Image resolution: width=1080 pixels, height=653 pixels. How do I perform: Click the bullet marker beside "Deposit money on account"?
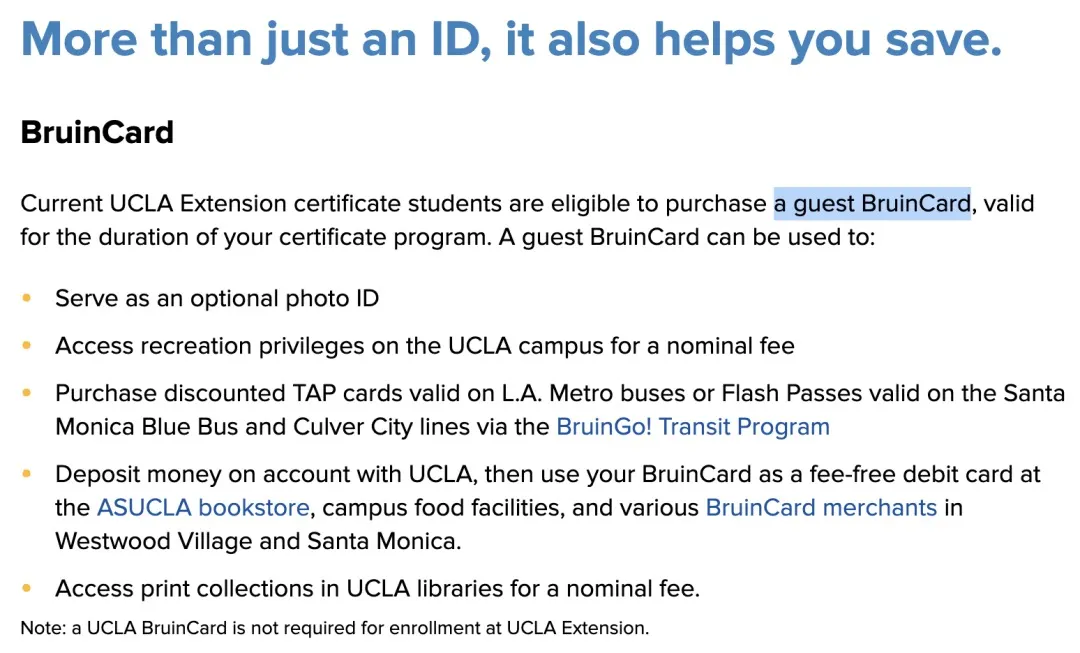(27, 474)
